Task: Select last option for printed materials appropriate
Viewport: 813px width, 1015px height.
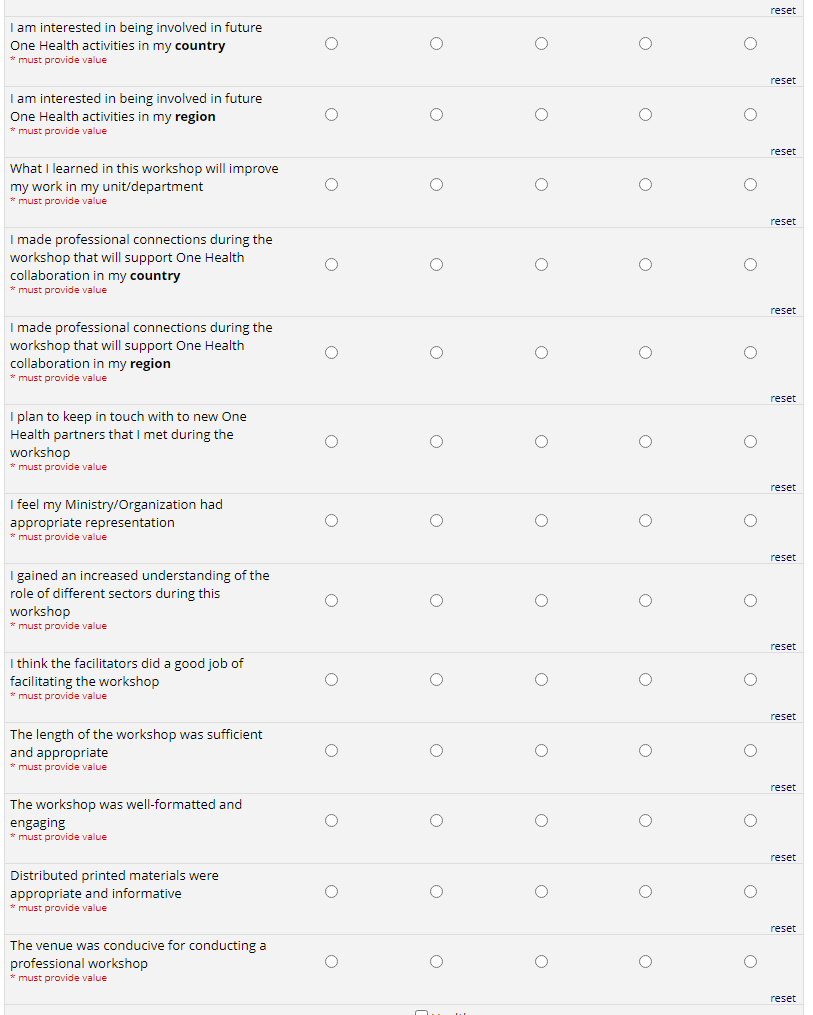Action: coord(750,892)
